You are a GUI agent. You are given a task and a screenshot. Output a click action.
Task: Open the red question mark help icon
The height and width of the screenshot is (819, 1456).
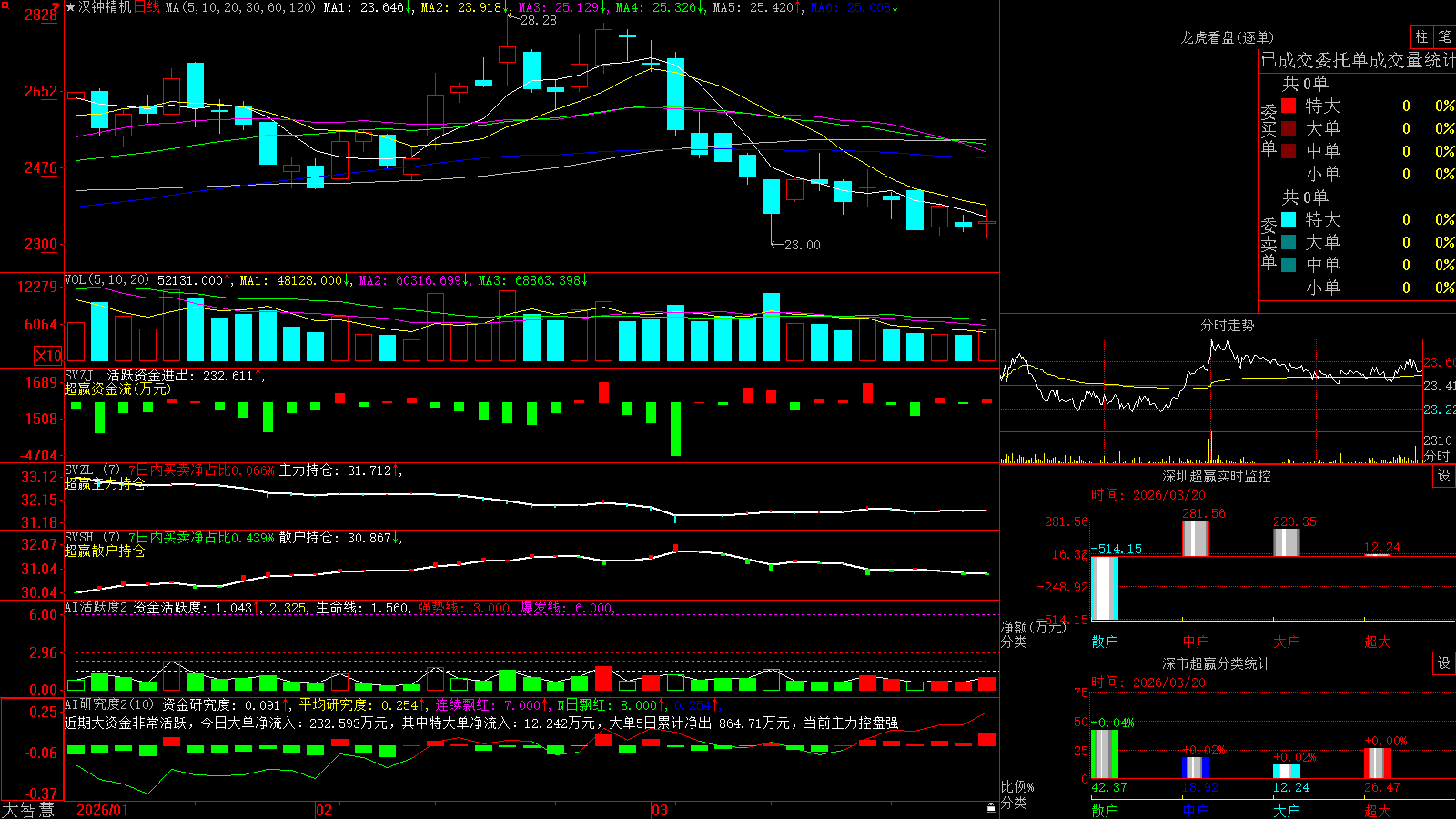[x=56, y=6]
